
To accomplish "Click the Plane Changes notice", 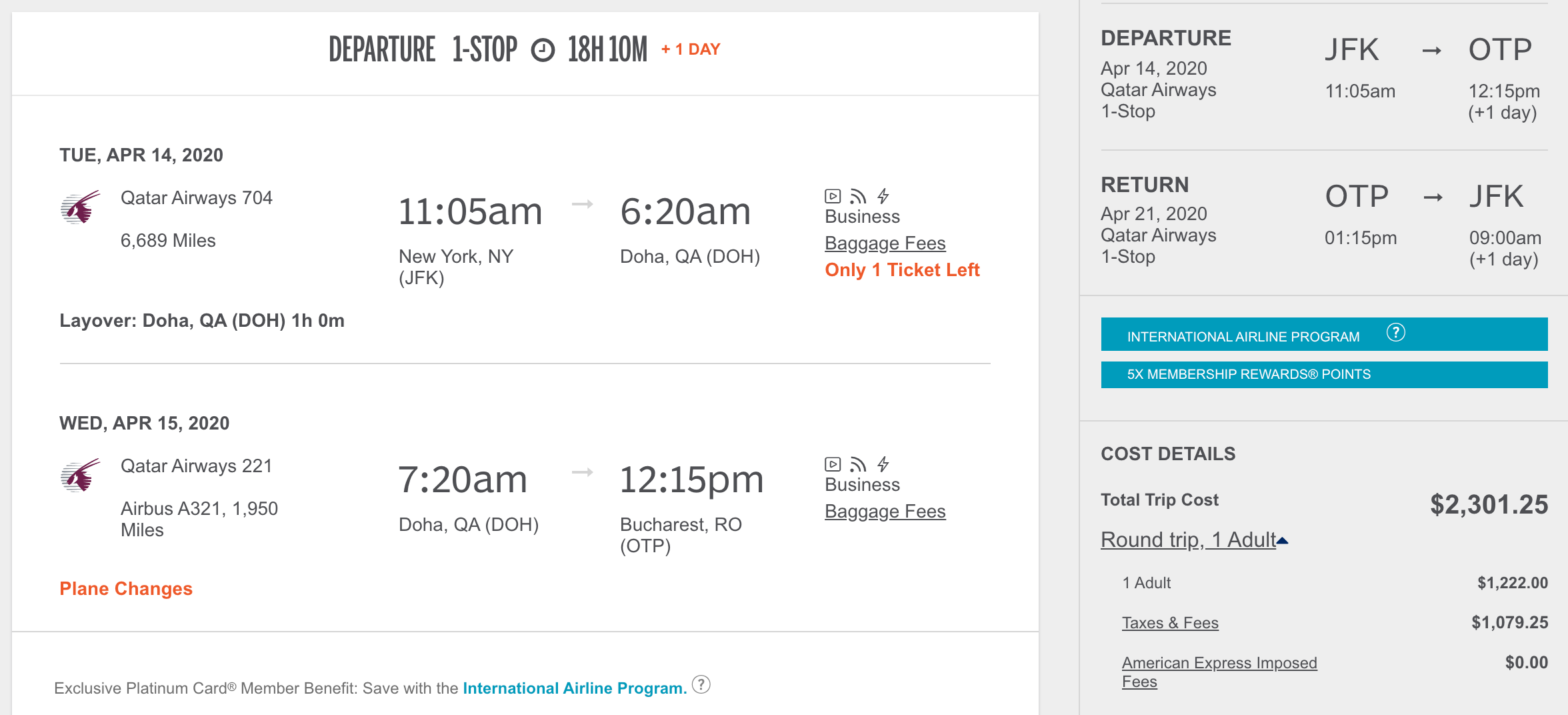I will [x=126, y=588].
